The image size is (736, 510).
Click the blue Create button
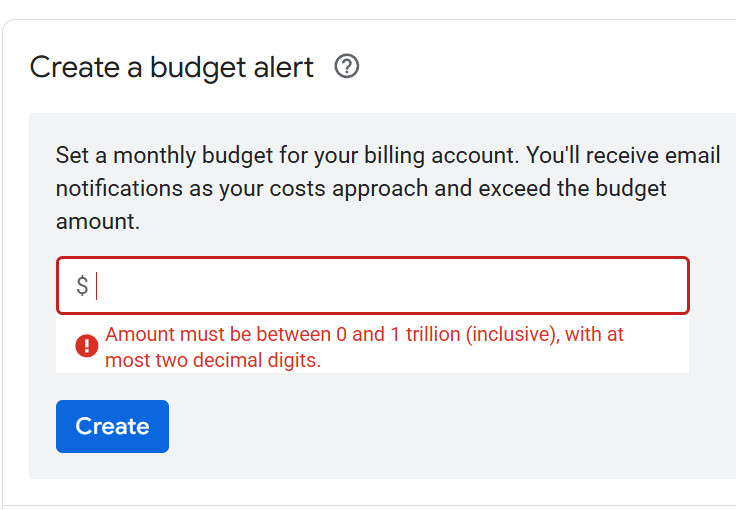pos(112,426)
